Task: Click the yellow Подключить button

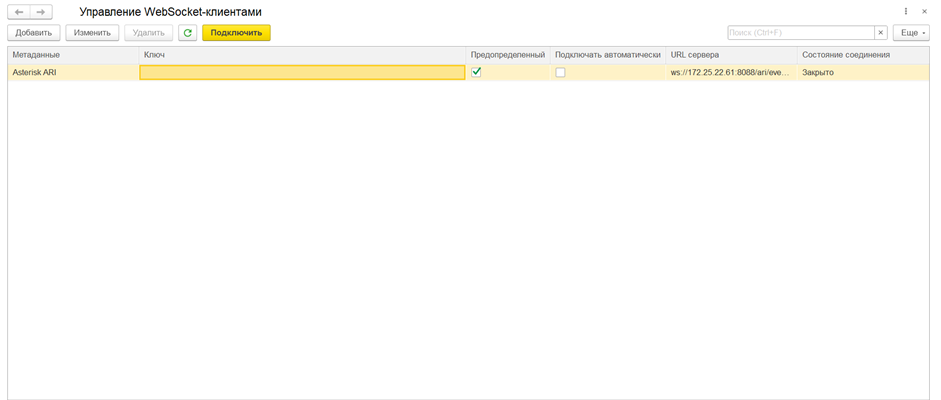Action: coord(236,33)
